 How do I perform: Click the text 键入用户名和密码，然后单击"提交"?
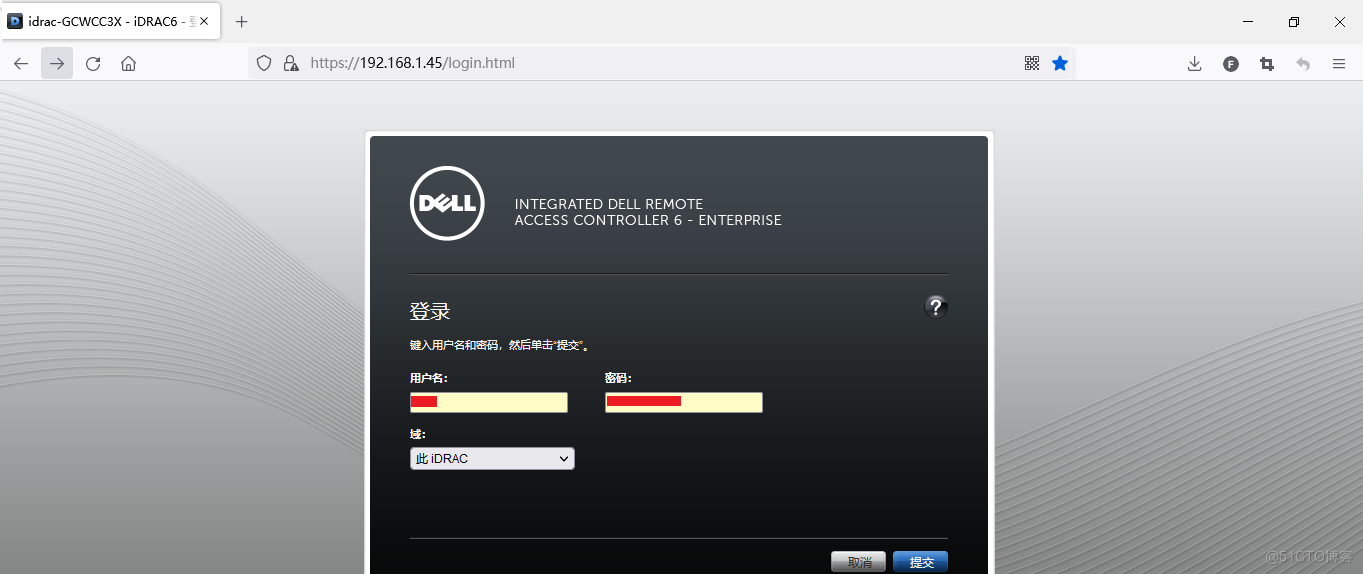pos(499,345)
